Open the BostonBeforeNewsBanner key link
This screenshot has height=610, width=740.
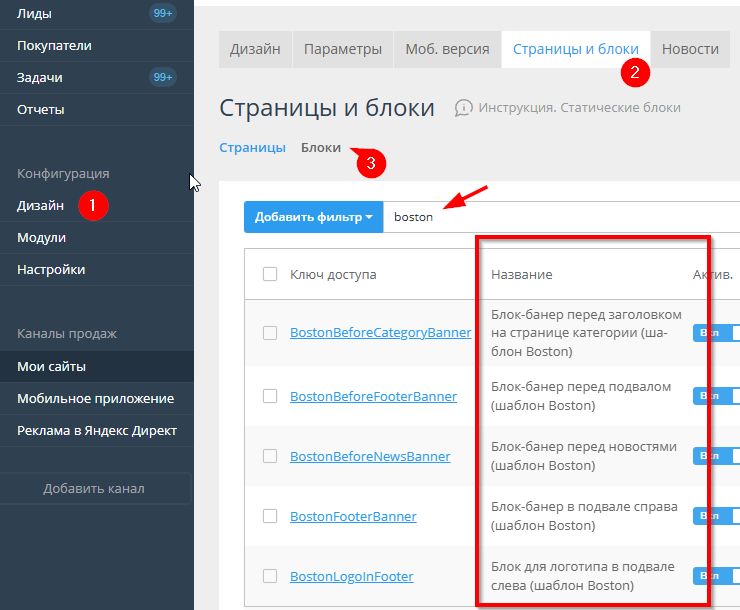click(370, 456)
